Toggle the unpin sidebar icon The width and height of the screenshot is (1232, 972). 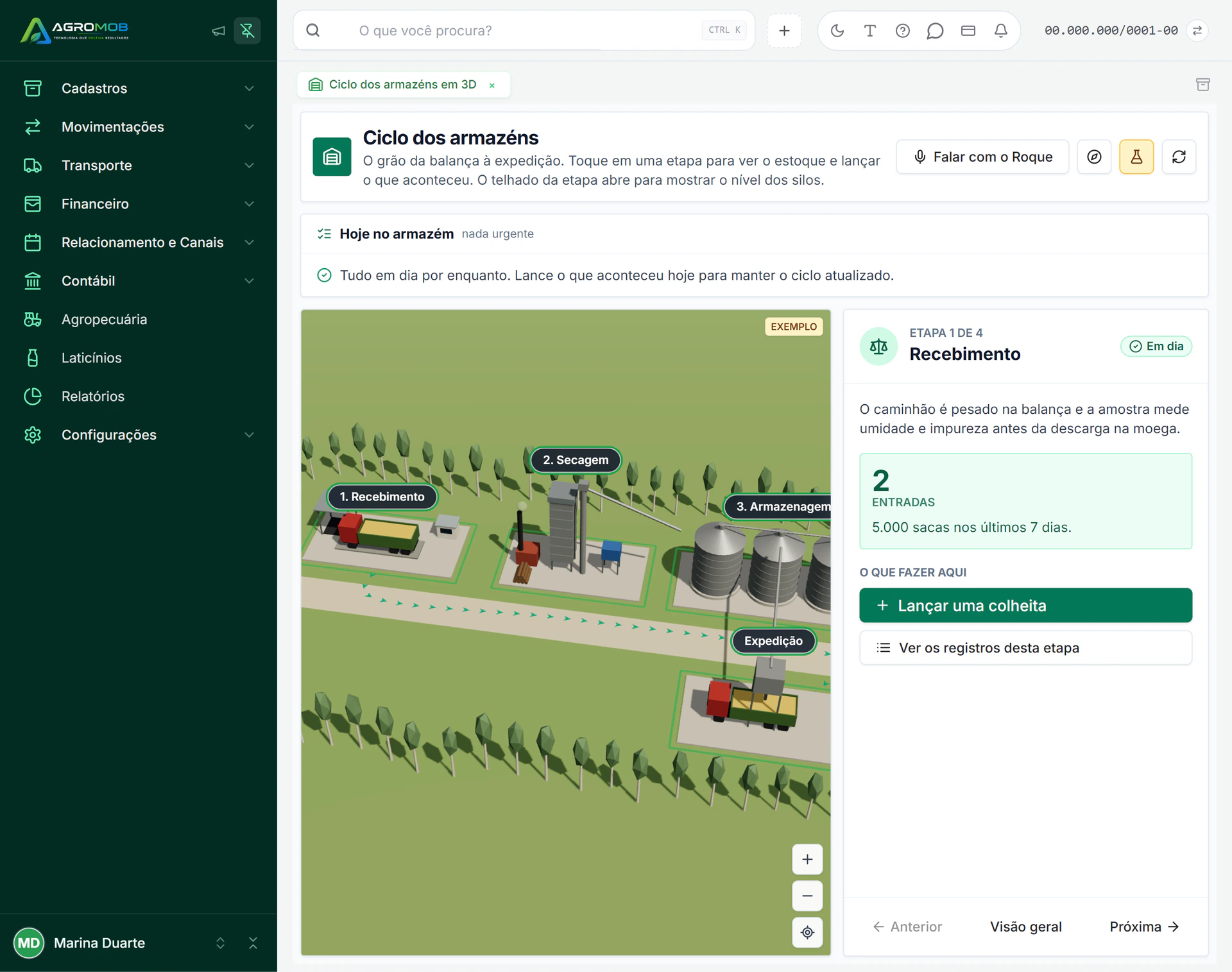247,31
